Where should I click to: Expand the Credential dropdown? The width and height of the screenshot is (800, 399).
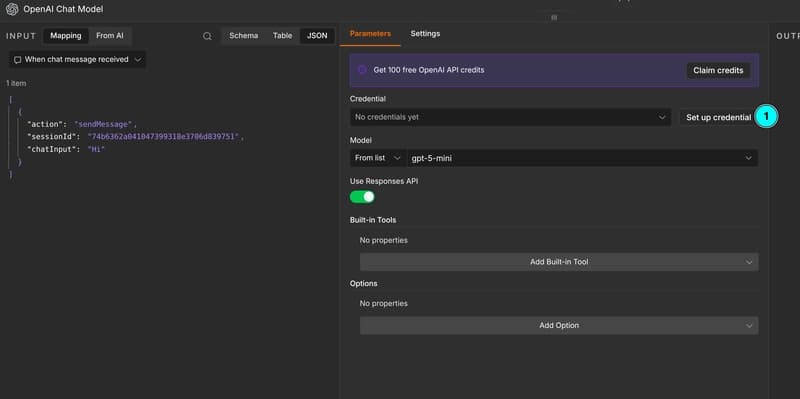coord(510,117)
